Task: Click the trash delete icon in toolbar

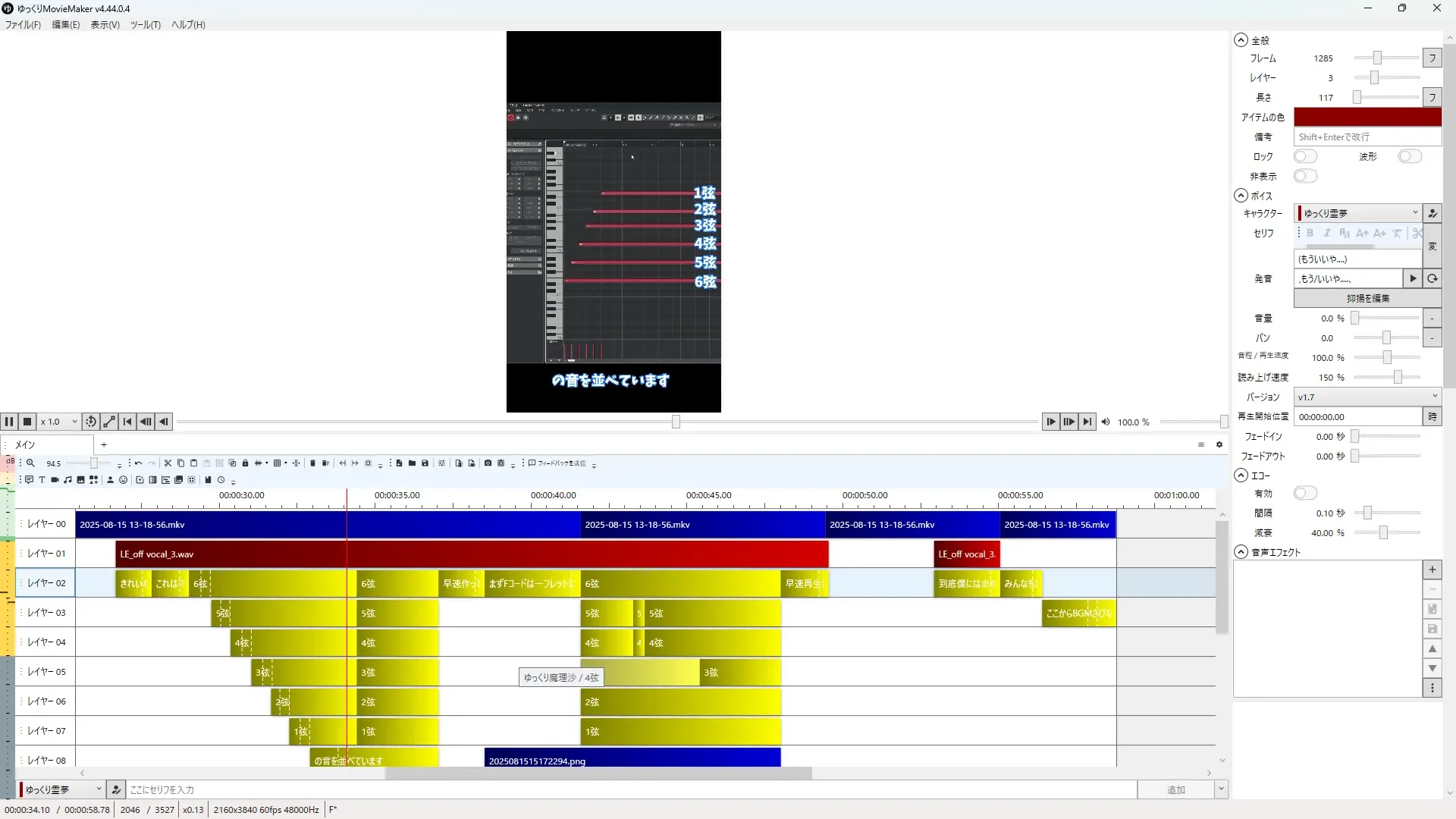Action: pyautogui.click(x=312, y=463)
